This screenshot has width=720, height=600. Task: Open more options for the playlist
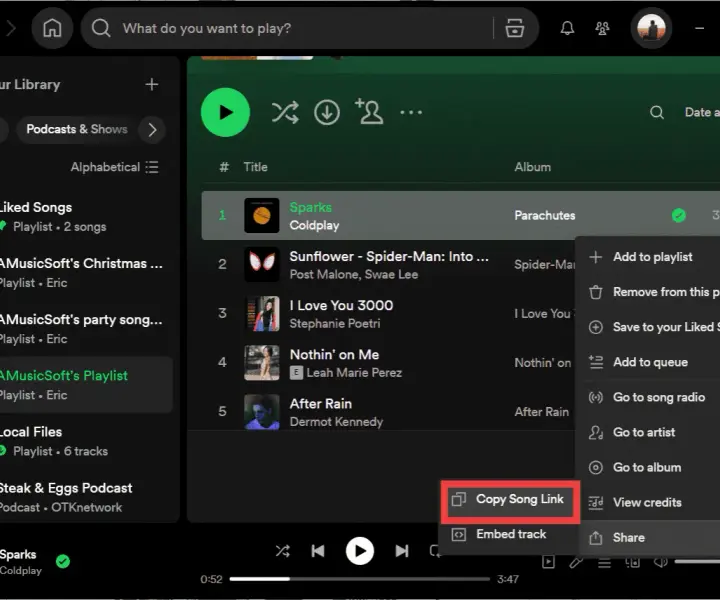click(411, 112)
